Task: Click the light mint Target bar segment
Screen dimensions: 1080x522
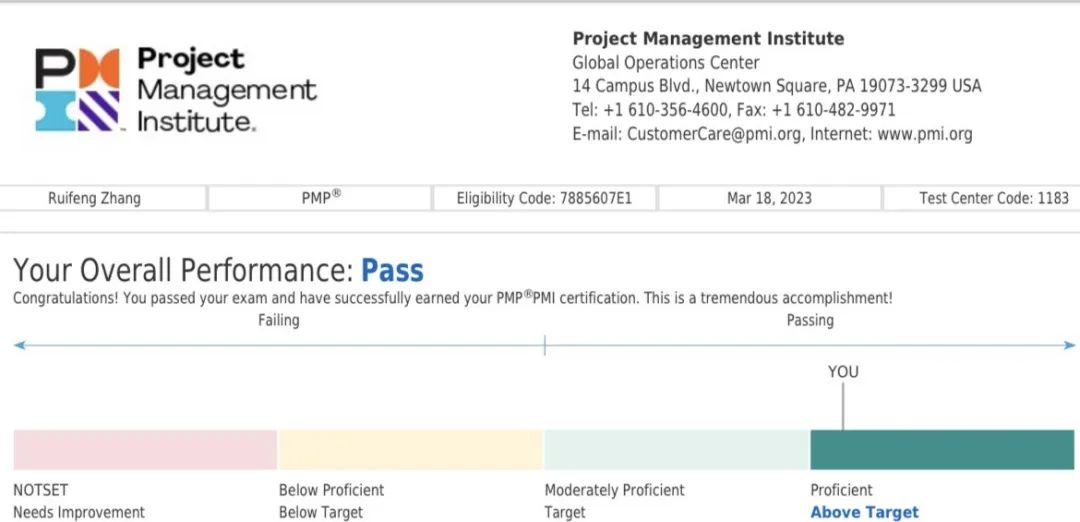Action: (x=677, y=450)
